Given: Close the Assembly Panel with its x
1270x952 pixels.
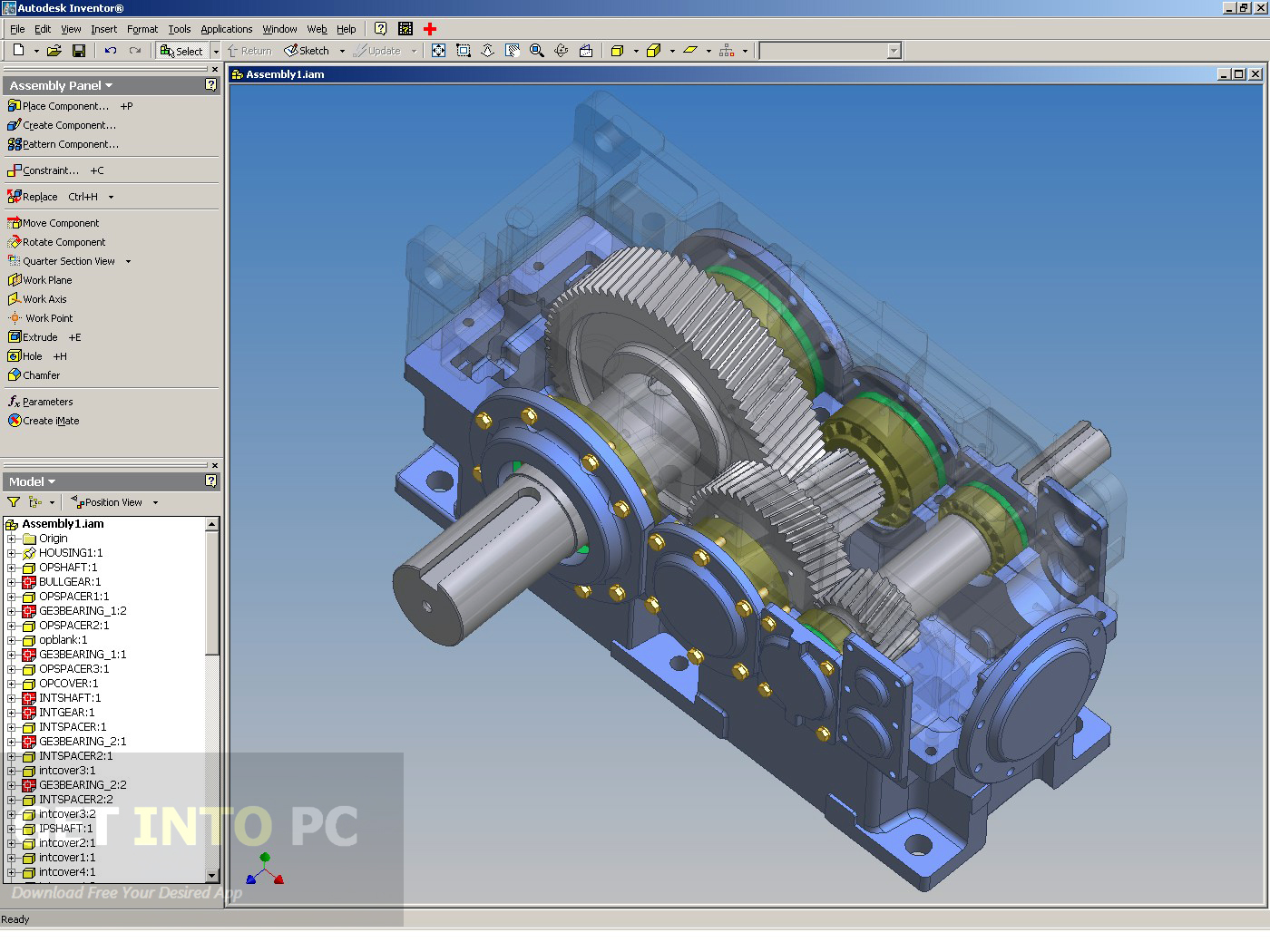Looking at the screenshot, I should tap(215, 69).
